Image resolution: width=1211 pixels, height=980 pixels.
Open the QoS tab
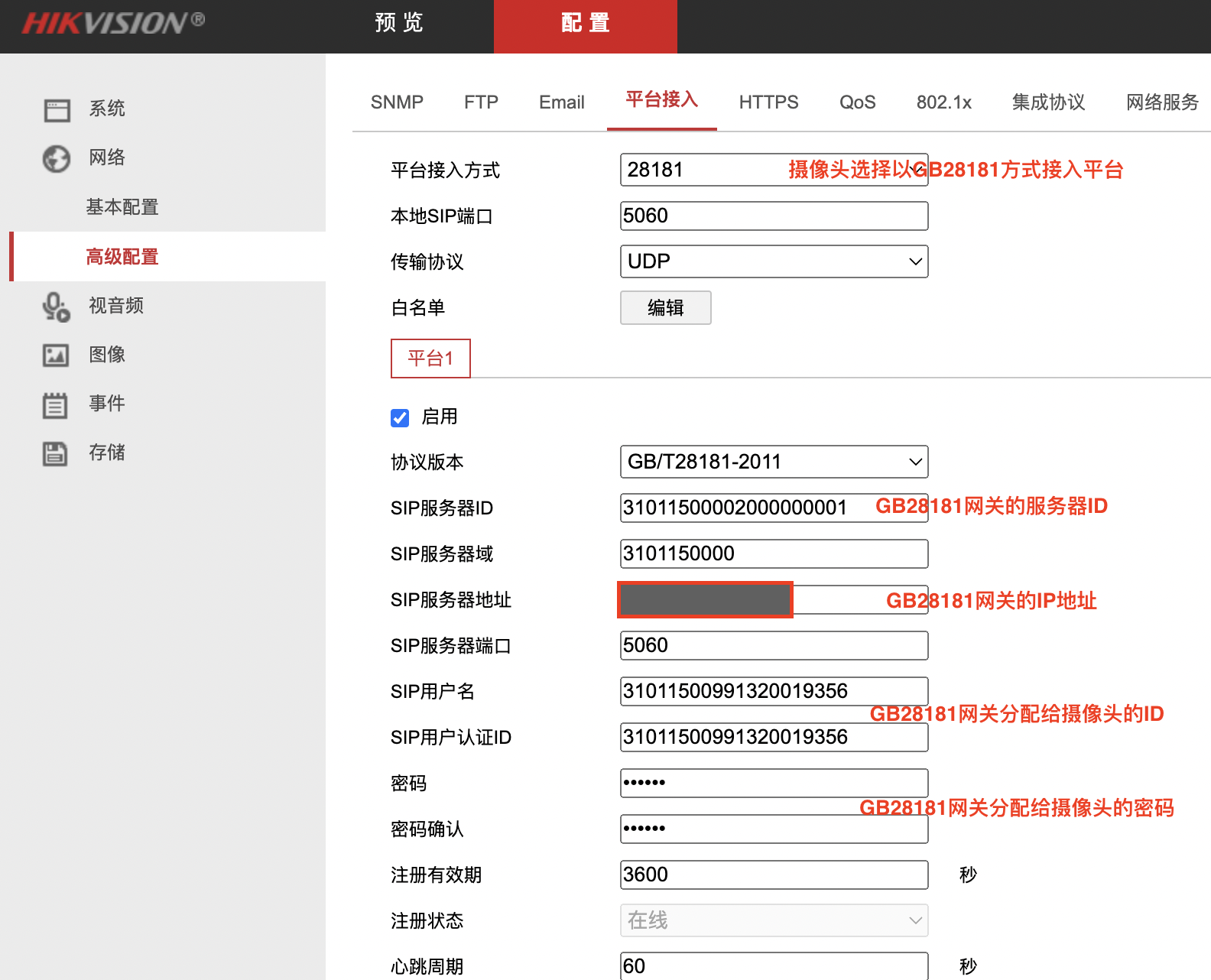[x=858, y=102]
